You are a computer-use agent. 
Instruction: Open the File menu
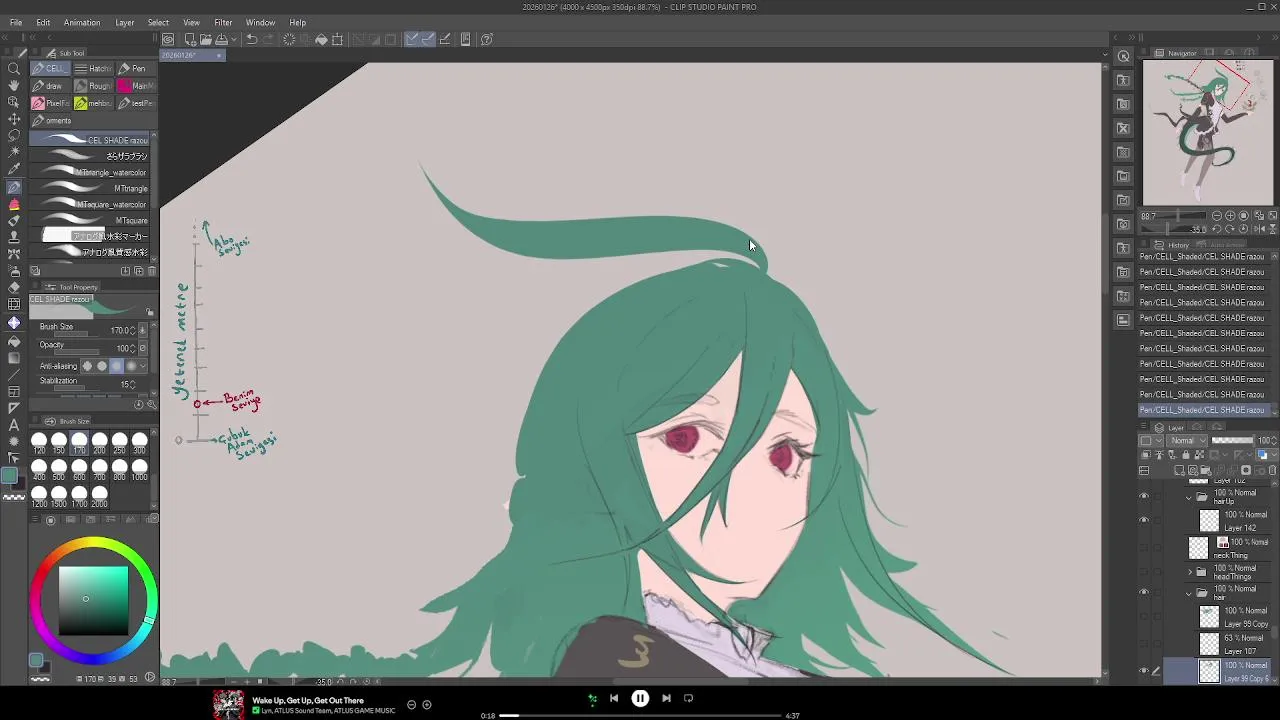16,22
